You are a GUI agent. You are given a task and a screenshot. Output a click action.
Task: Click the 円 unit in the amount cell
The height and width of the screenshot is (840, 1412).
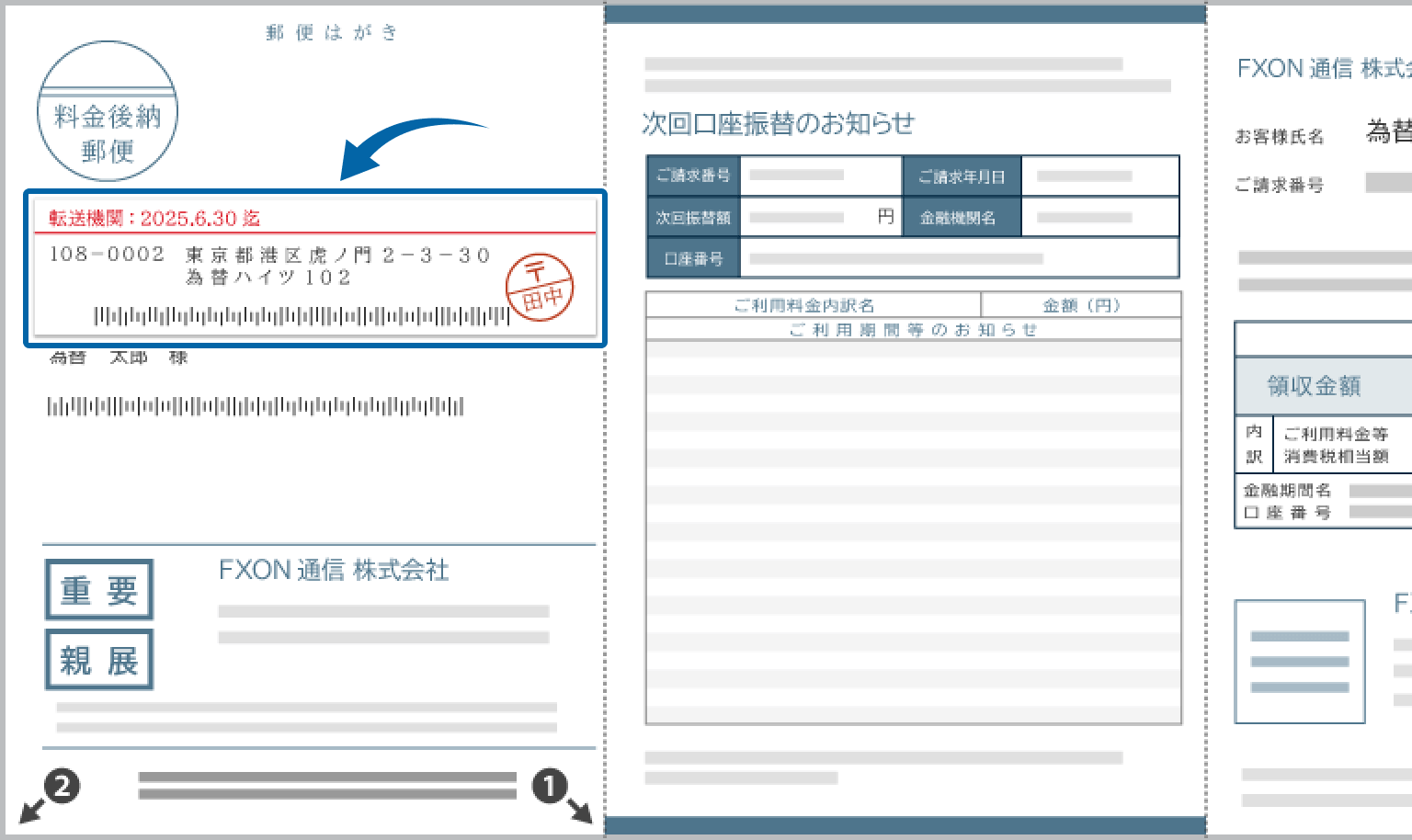[885, 217]
